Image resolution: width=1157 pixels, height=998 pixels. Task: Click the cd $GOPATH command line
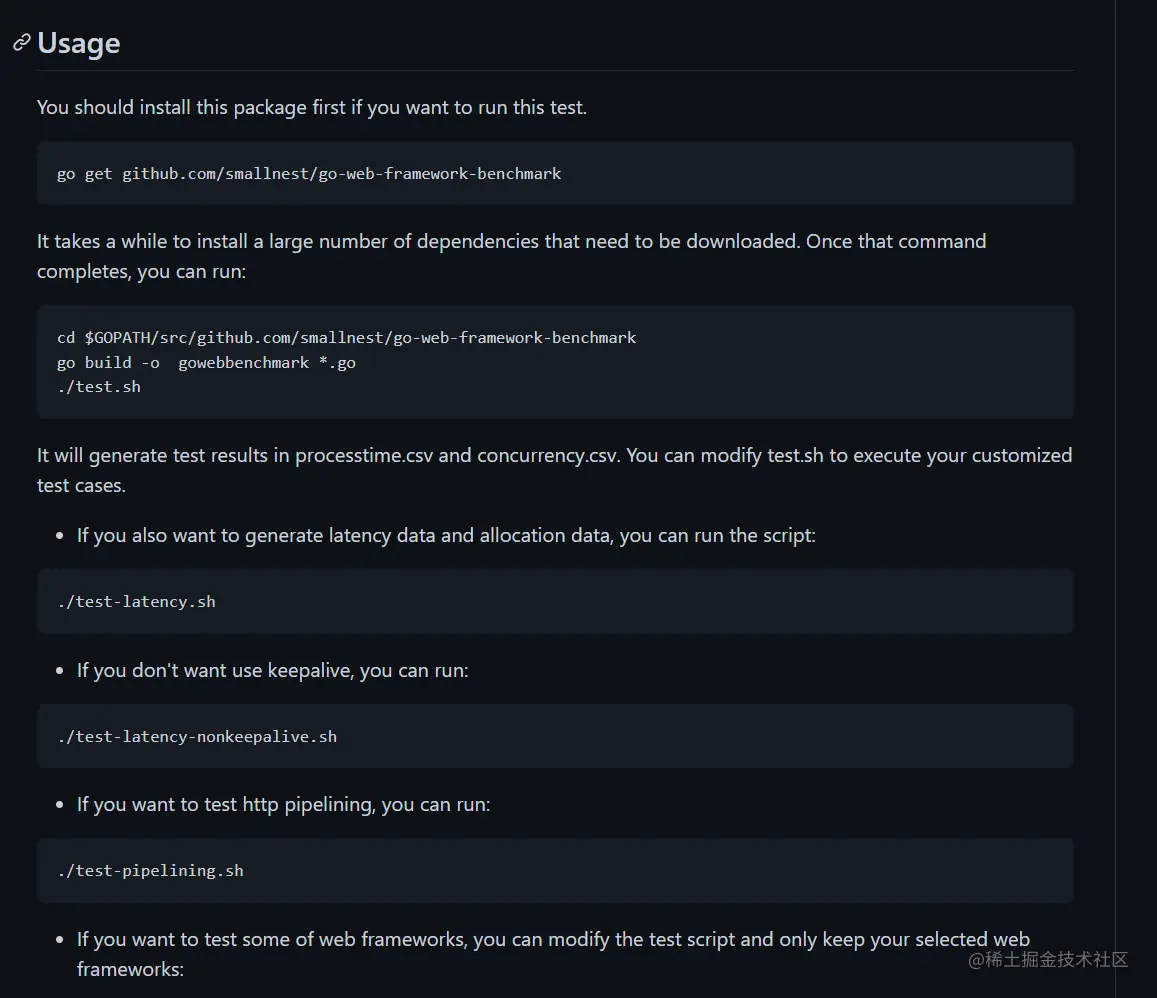tap(346, 338)
